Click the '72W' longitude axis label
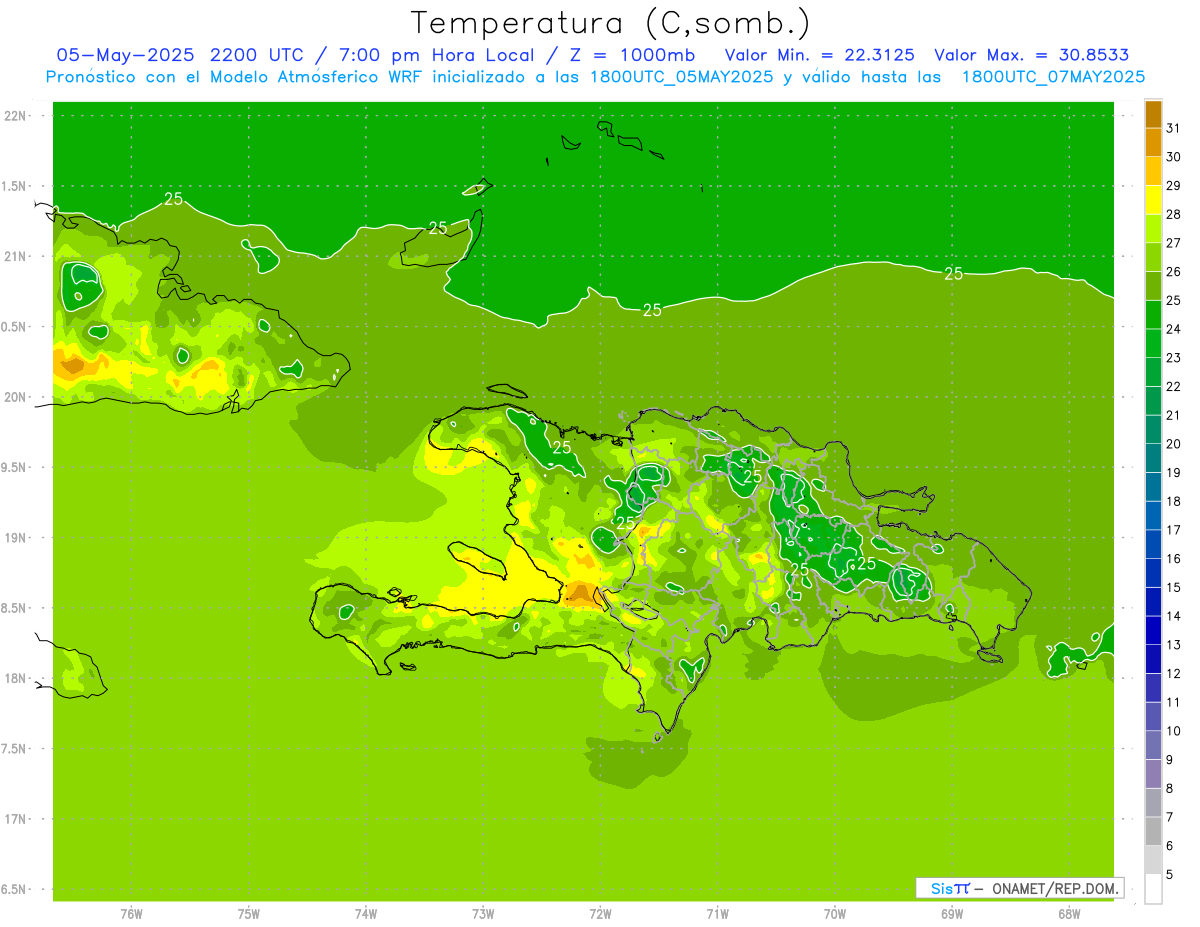Screen dimensions: 1200x927 click(x=601, y=914)
